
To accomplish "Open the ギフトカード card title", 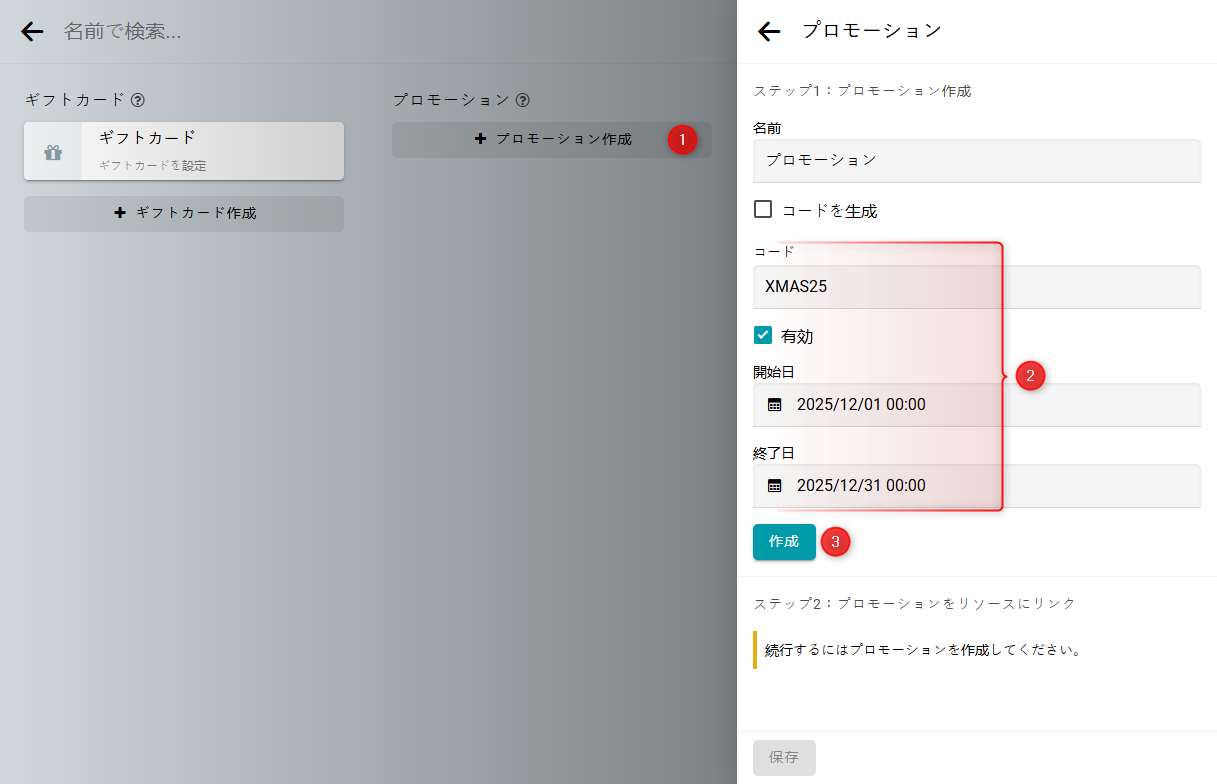I will [147, 138].
